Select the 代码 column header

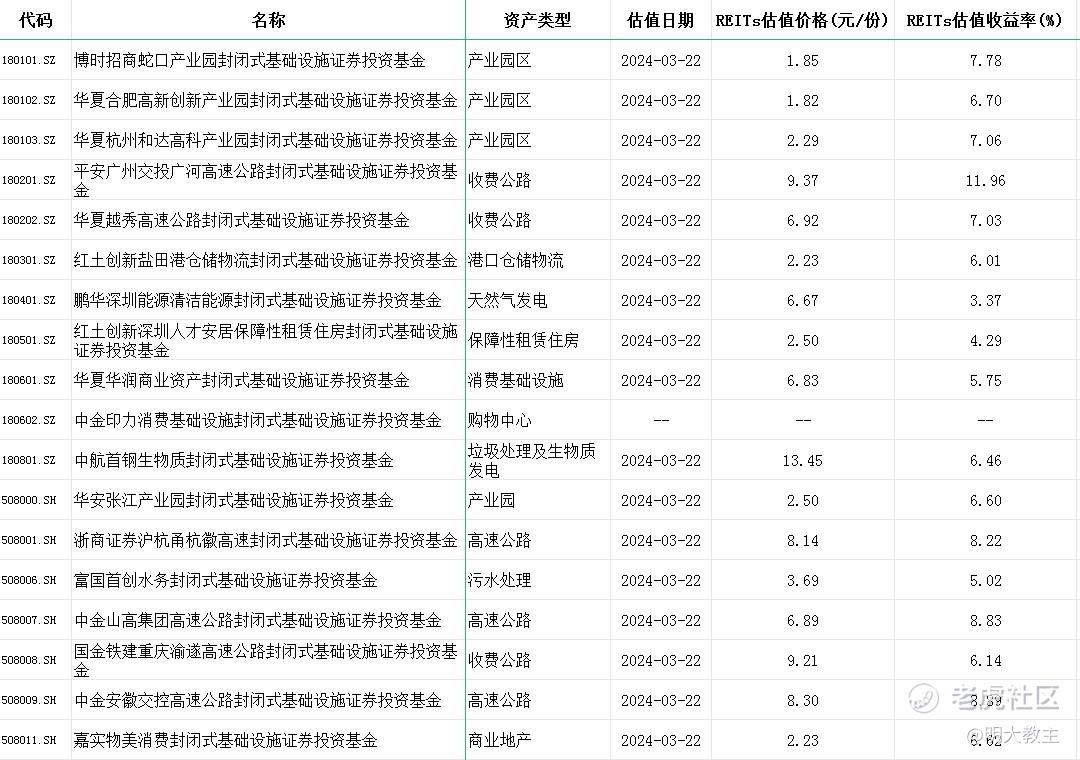coord(35,20)
